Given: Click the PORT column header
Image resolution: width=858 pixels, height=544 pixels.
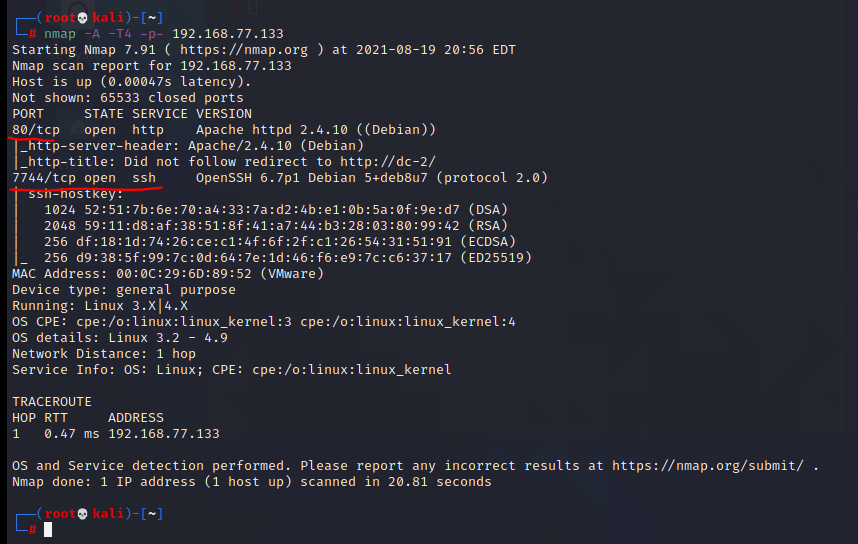Looking at the screenshot, I should [28, 114].
